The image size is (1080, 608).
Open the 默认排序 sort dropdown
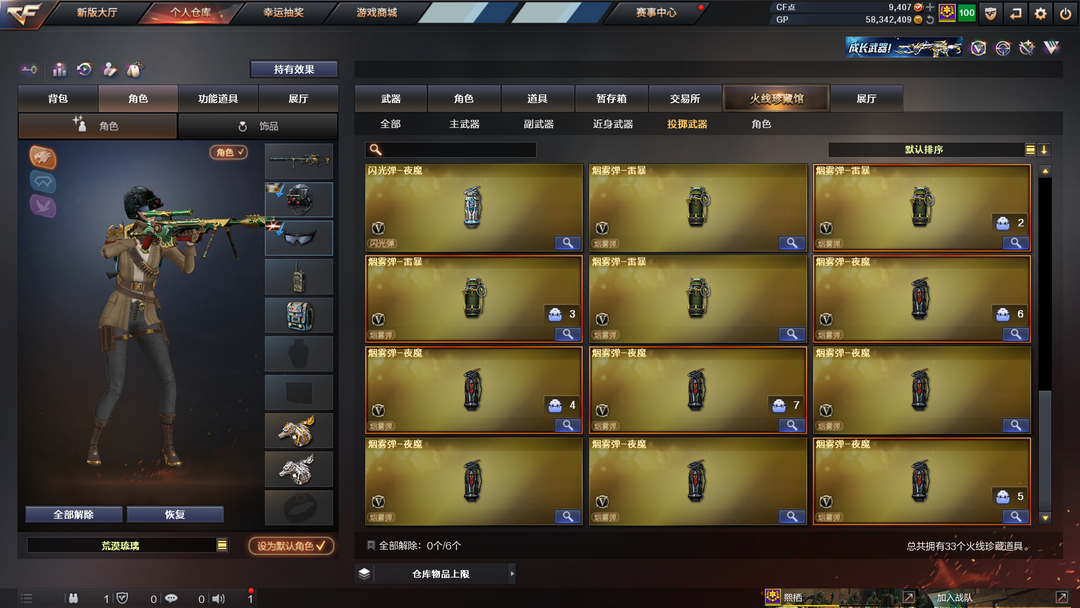(x=927, y=149)
